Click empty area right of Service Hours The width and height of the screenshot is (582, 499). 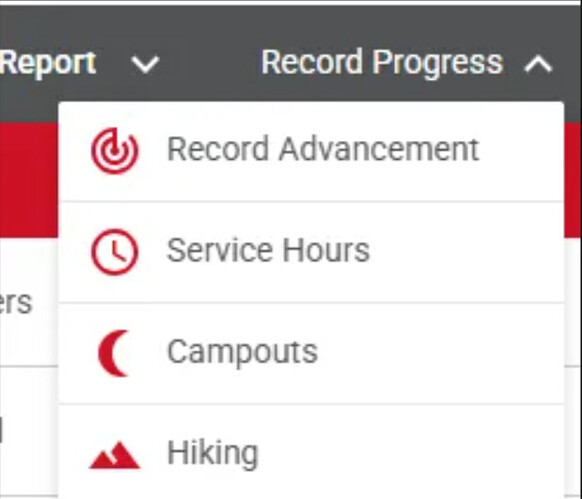tap(464, 252)
